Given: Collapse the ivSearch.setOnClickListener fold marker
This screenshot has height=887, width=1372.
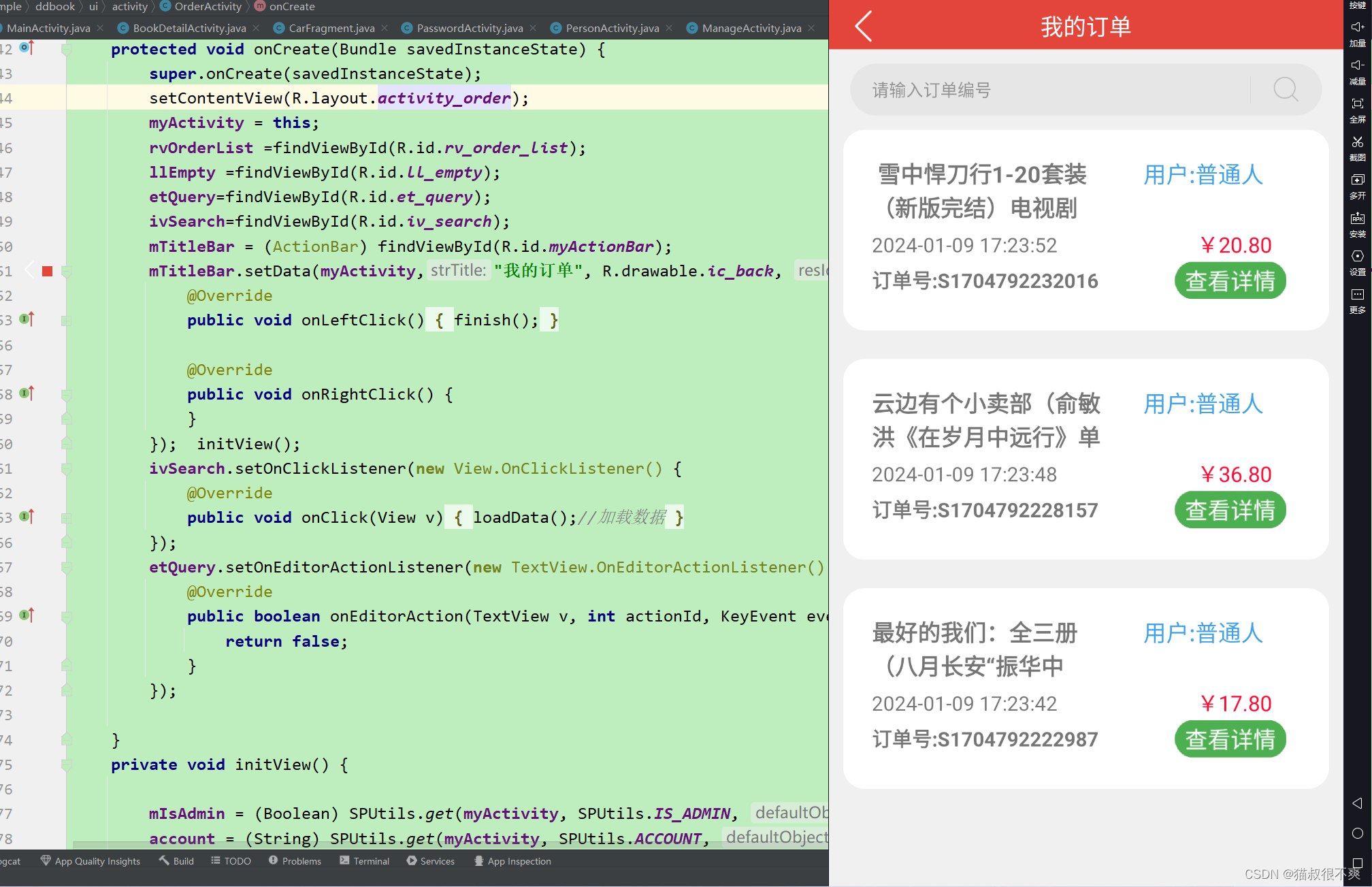Looking at the screenshot, I should click(x=66, y=469).
